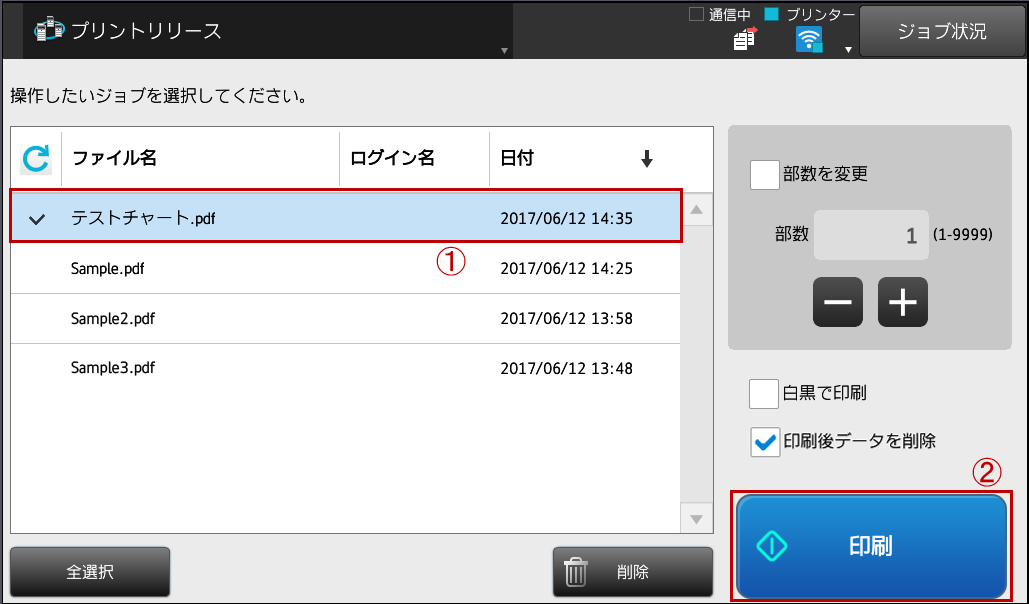Decrease copies with the minus button
Screen dimensions: 1029x604
(x=837, y=302)
